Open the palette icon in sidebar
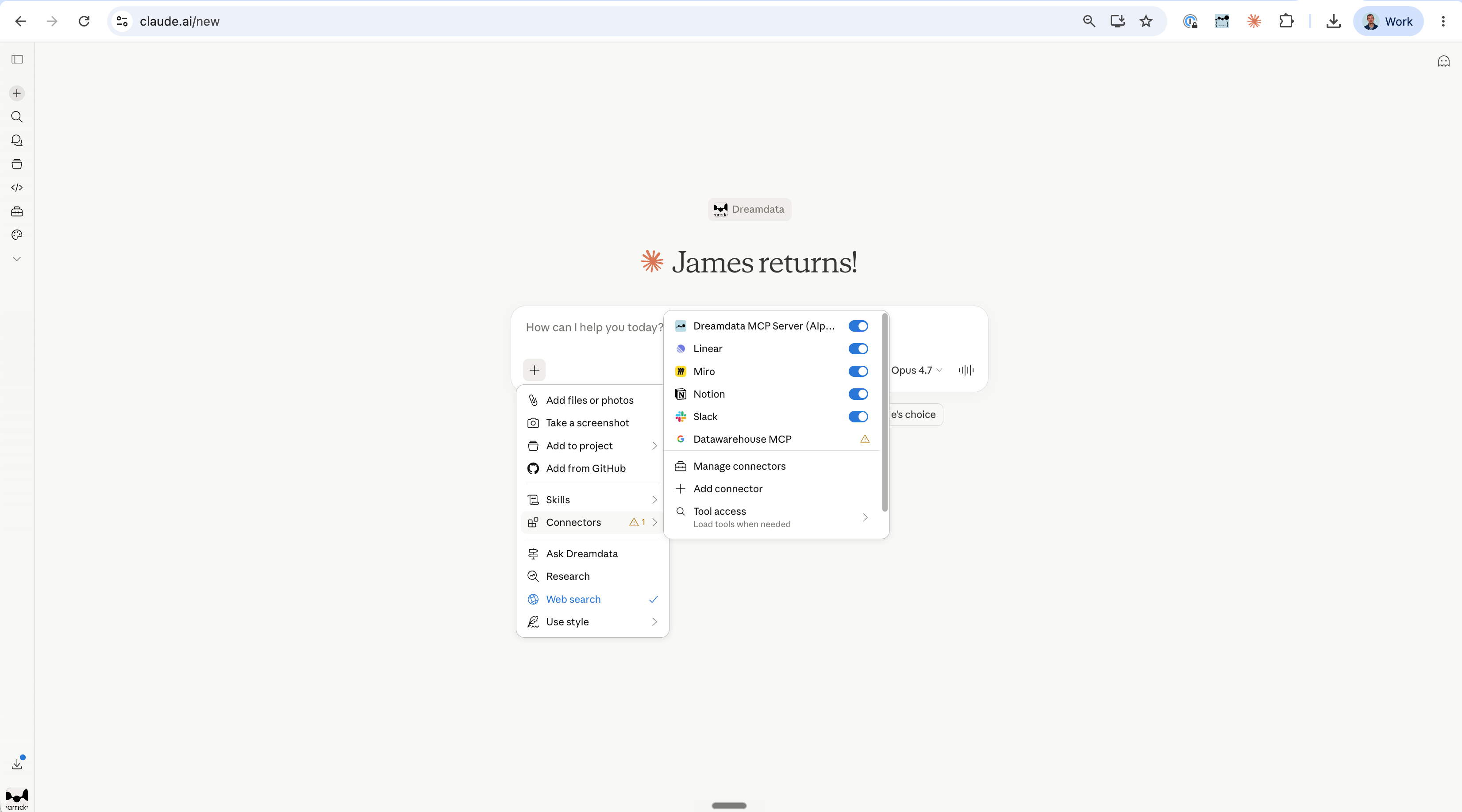1462x812 pixels. (x=17, y=235)
